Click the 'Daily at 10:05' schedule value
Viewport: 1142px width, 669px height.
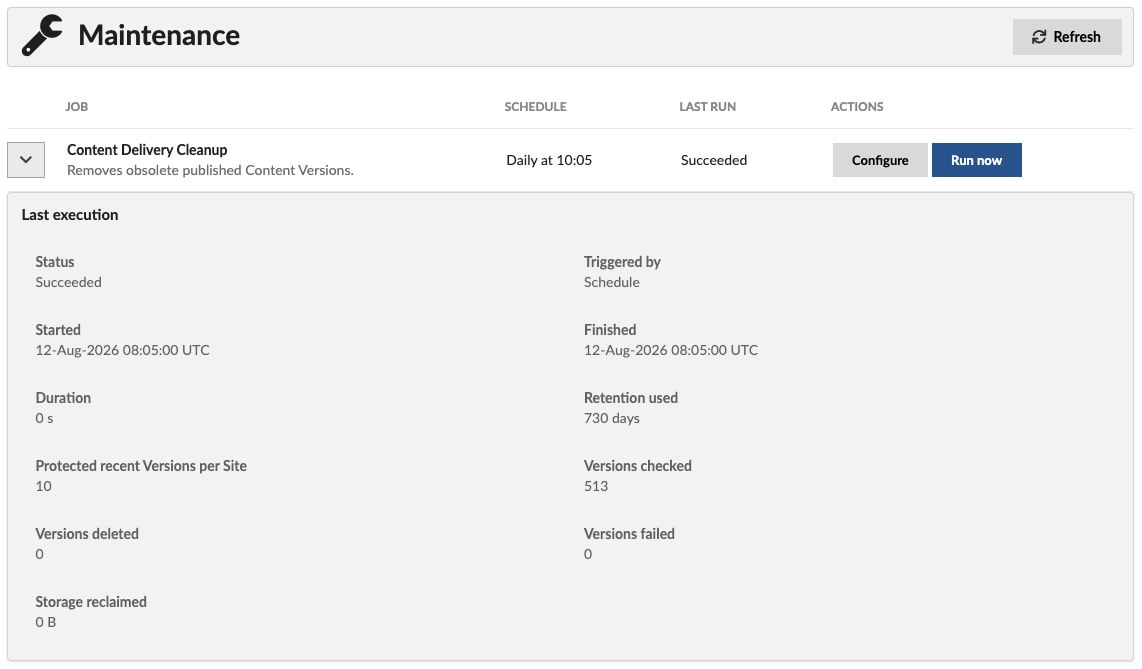click(549, 160)
